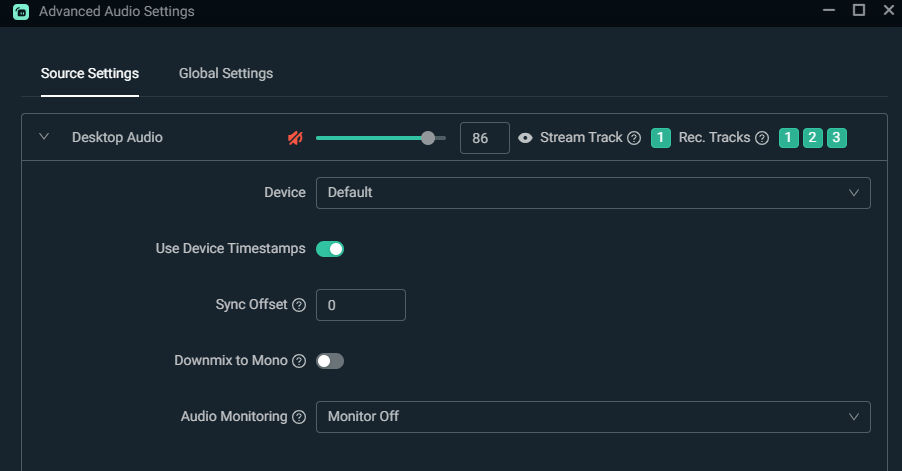This screenshot has width=902, height=471.
Task: Click help icon next to Rec. Tracks
Action: pos(762,138)
